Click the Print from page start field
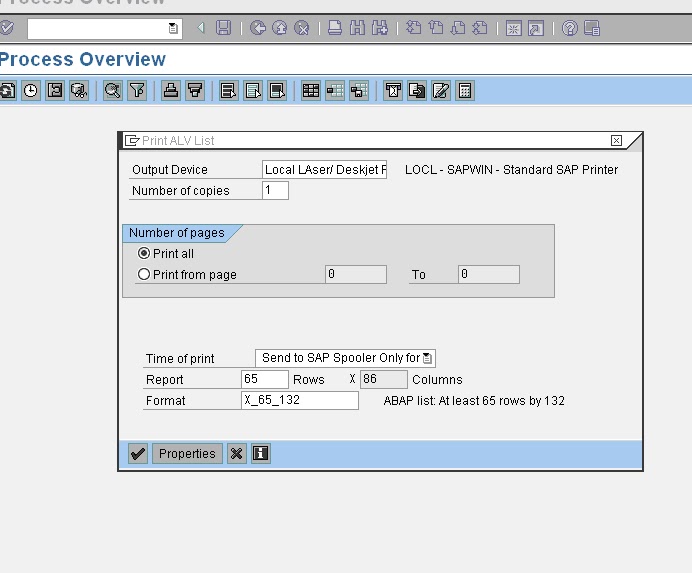Image resolution: width=692 pixels, height=573 pixels. coord(356,274)
